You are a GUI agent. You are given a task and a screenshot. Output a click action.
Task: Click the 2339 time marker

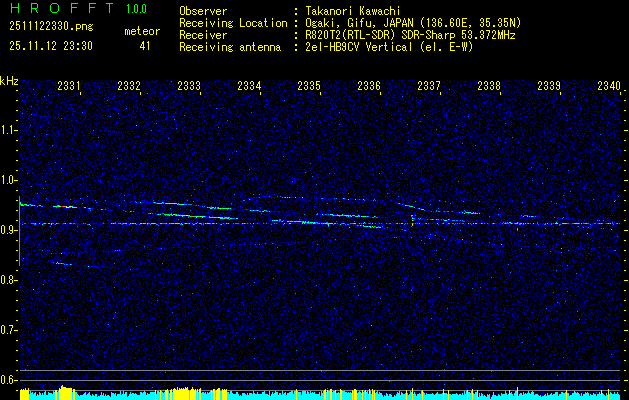click(549, 86)
